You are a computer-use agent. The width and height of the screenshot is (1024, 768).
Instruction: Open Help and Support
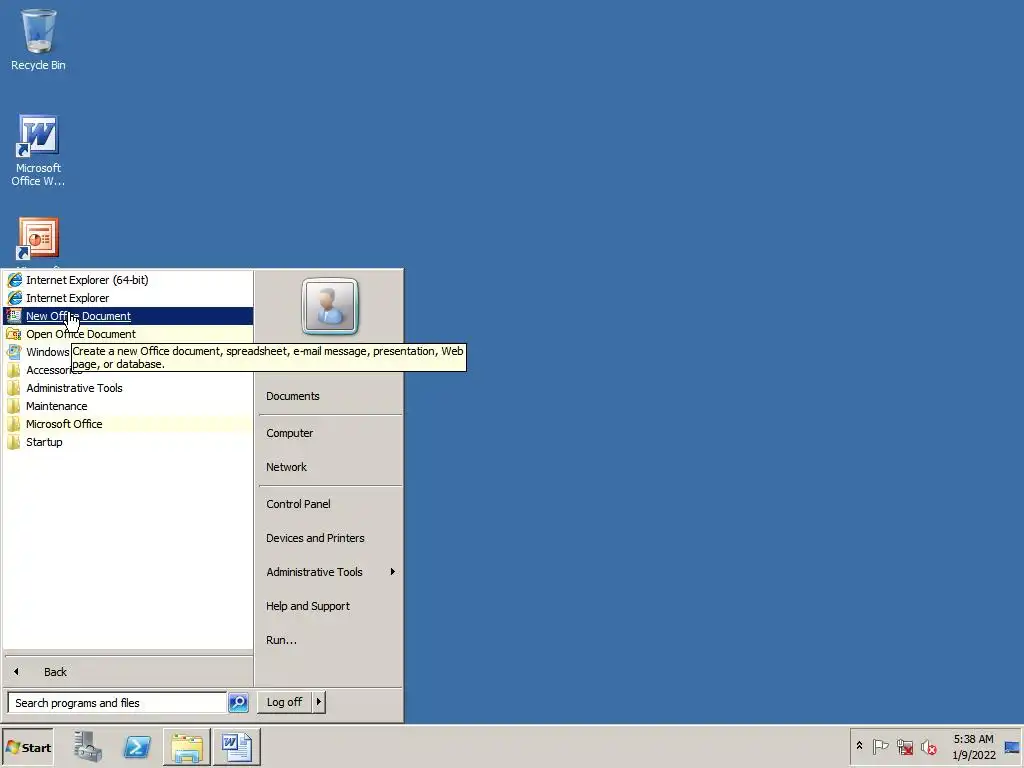click(330, 605)
